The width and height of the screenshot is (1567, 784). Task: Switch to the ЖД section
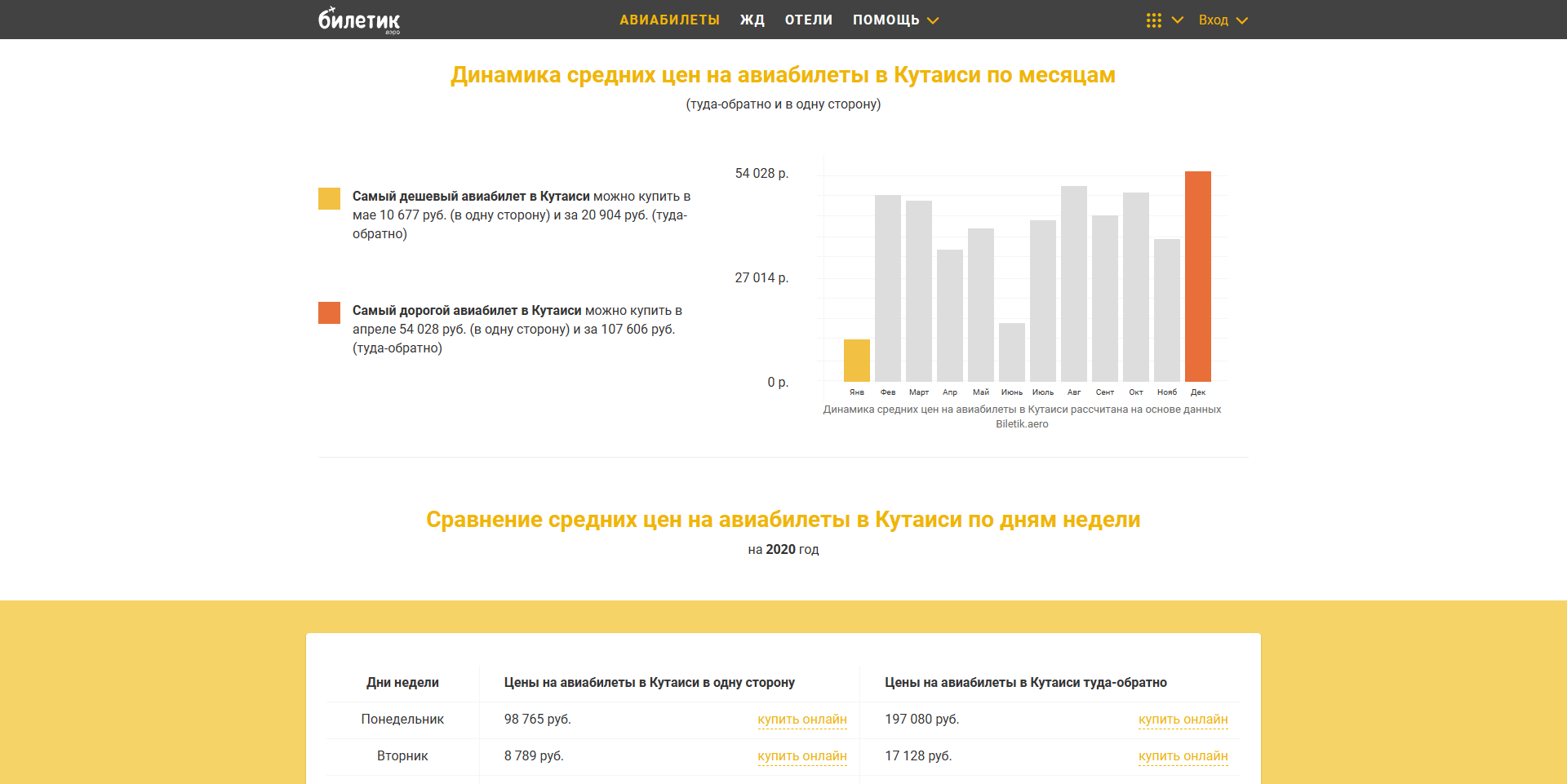click(x=752, y=19)
